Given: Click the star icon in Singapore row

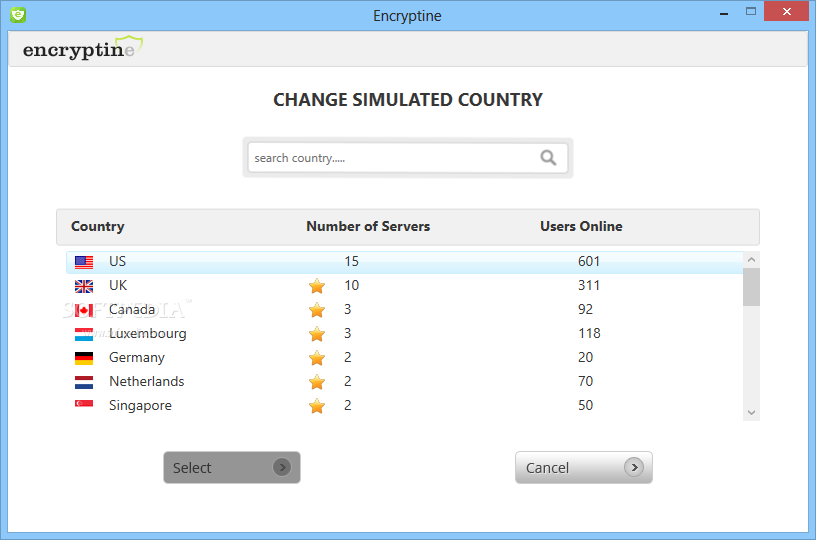Looking at the screenshot, I should pyautogui.click(x=317, y=406).
